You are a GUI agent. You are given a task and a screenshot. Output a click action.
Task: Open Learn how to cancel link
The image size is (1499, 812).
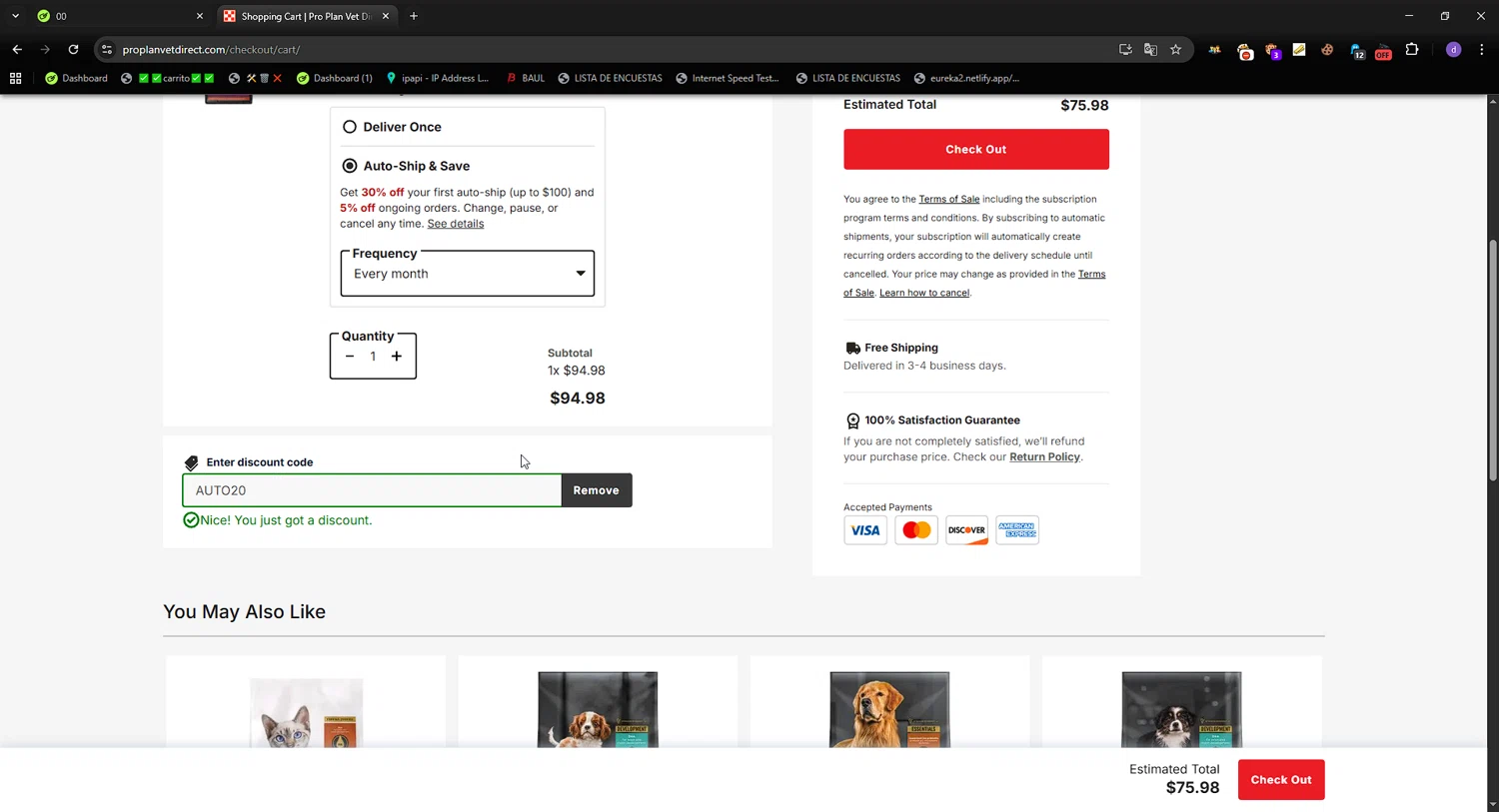click(x=924, y=293)
